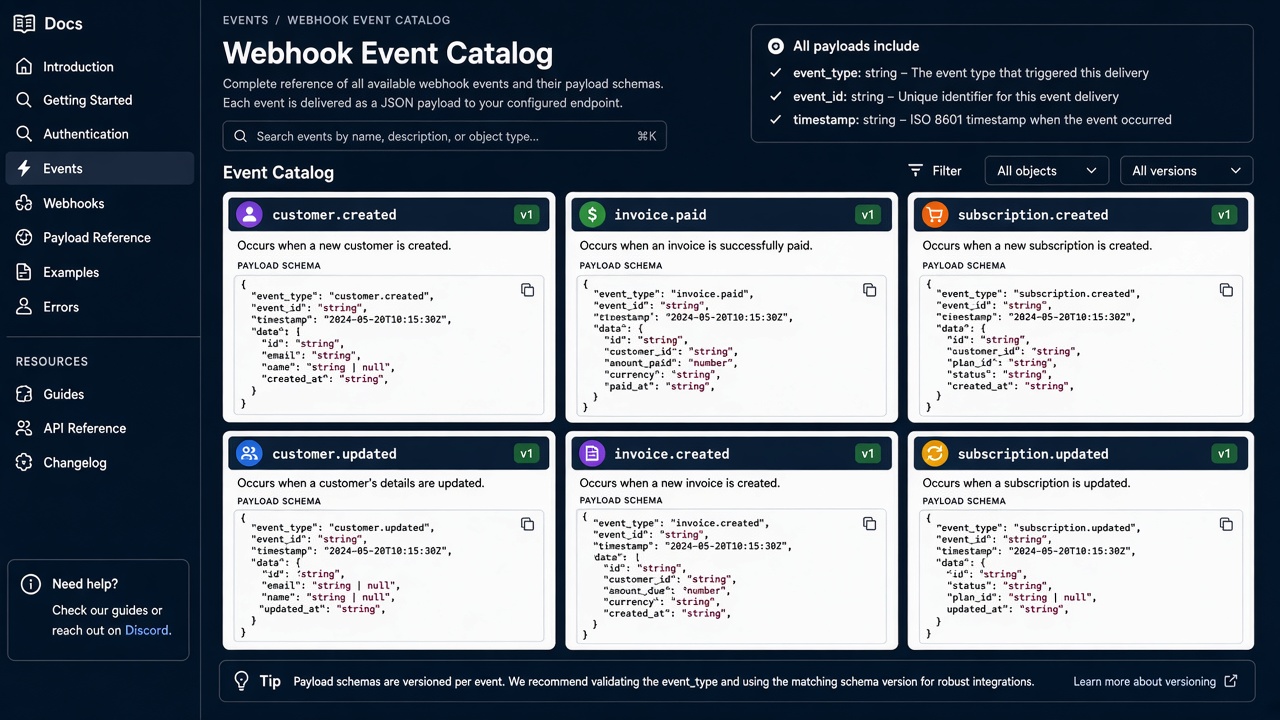Copy the invoice.created payload schema
Image resolution: width=1280 pixels, height=720 pixels.
[870, 524]
